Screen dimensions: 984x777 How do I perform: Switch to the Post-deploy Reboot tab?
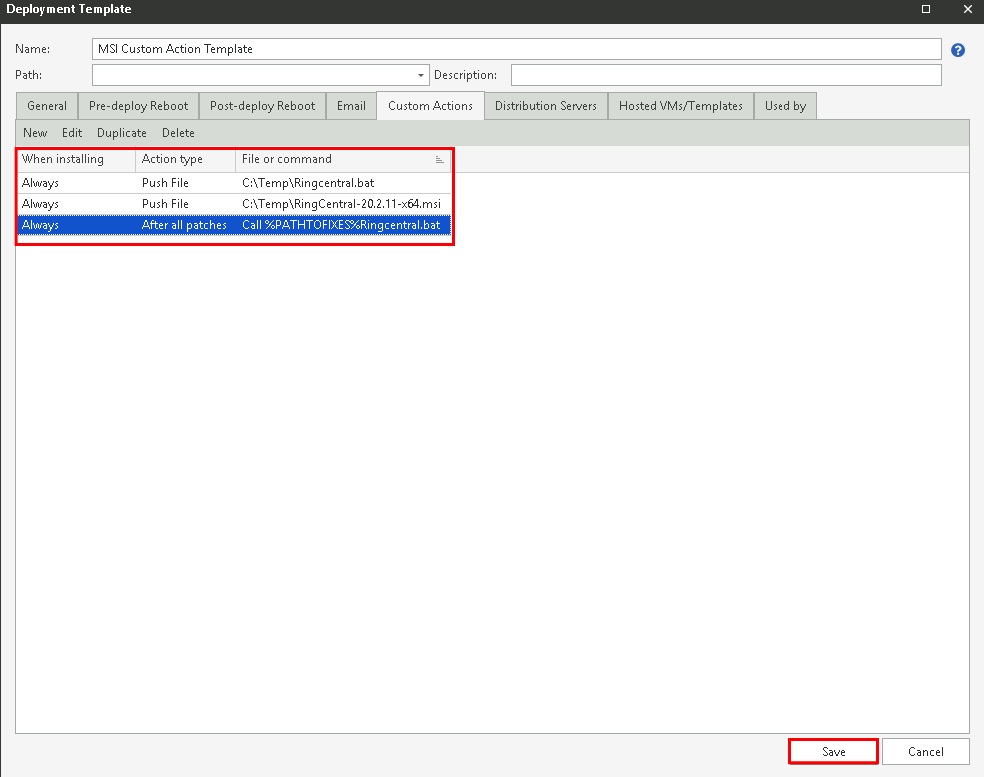(x=262, y=105)
